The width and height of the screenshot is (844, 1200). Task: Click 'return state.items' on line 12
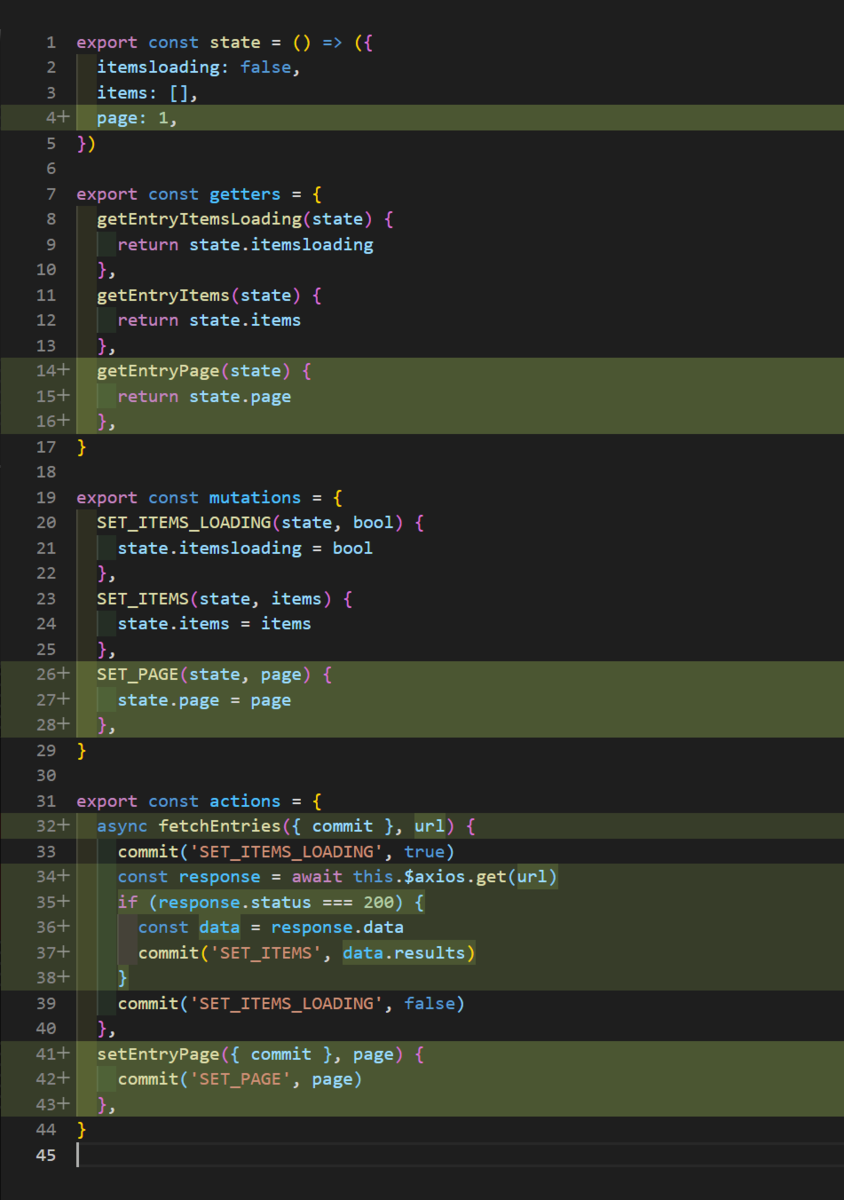[209, 321]
